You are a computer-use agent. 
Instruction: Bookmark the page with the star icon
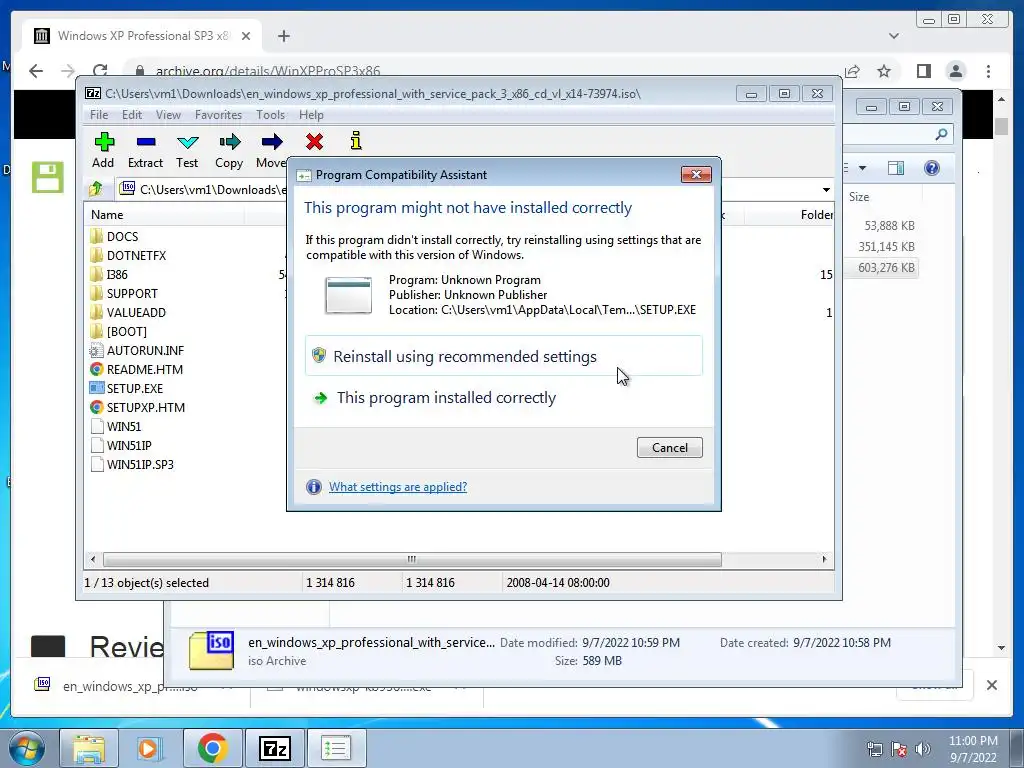click(884, 71)
